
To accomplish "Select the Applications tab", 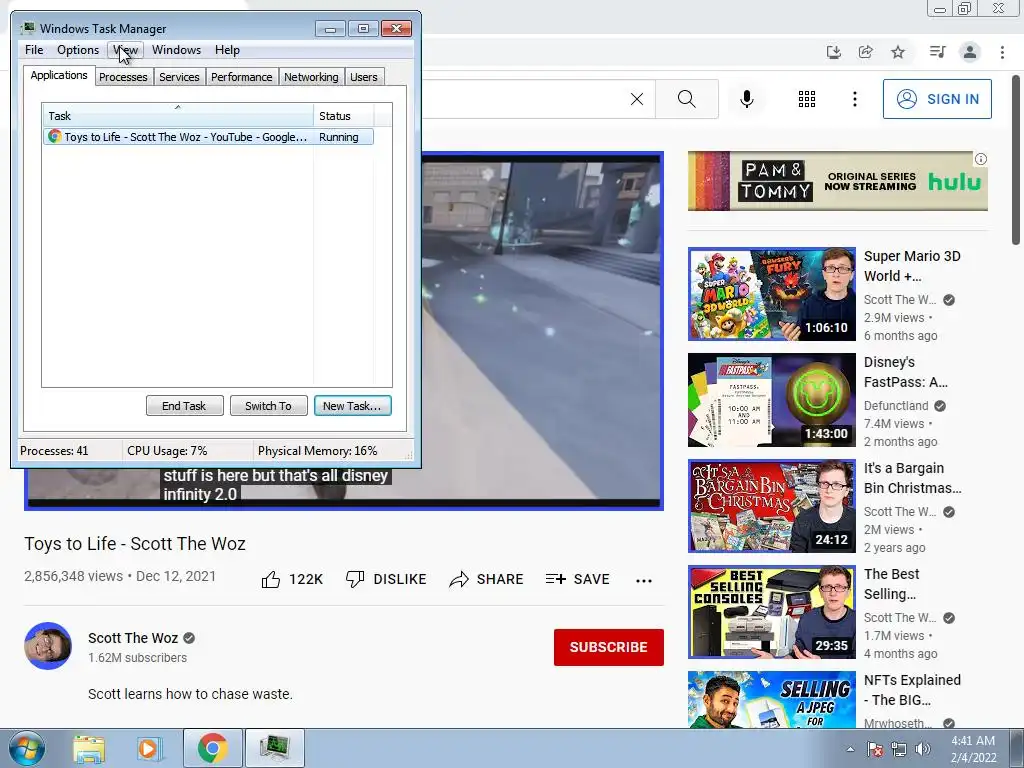I will point(59,75).
